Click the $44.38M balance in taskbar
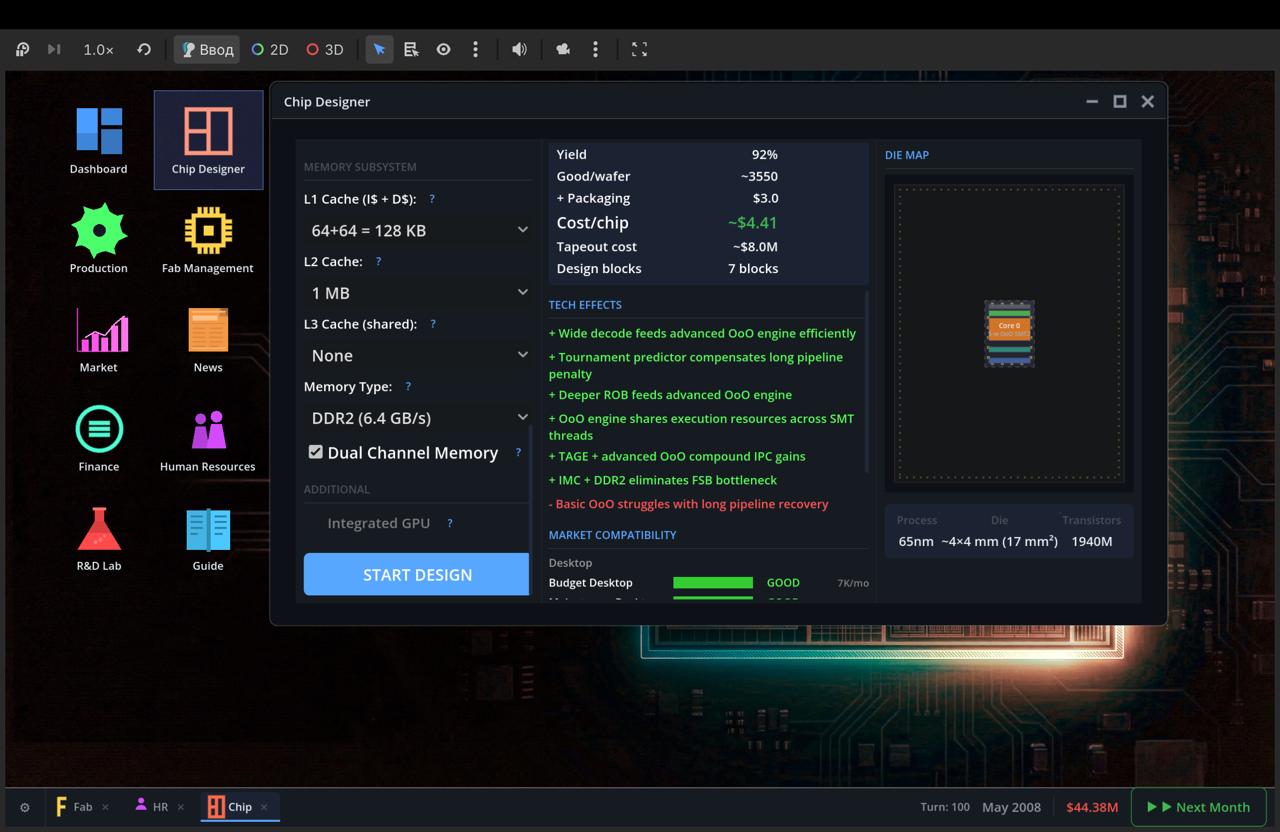 click(1092, 807)
